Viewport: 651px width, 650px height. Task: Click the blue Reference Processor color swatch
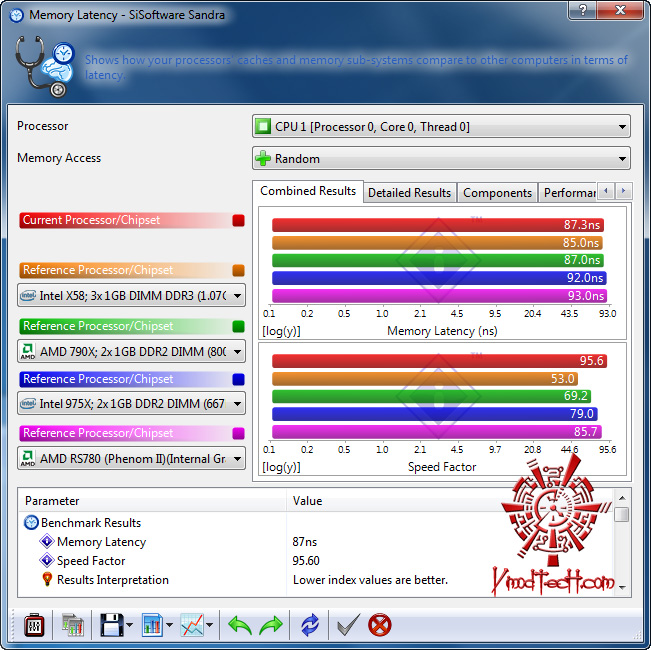(238, 379)
